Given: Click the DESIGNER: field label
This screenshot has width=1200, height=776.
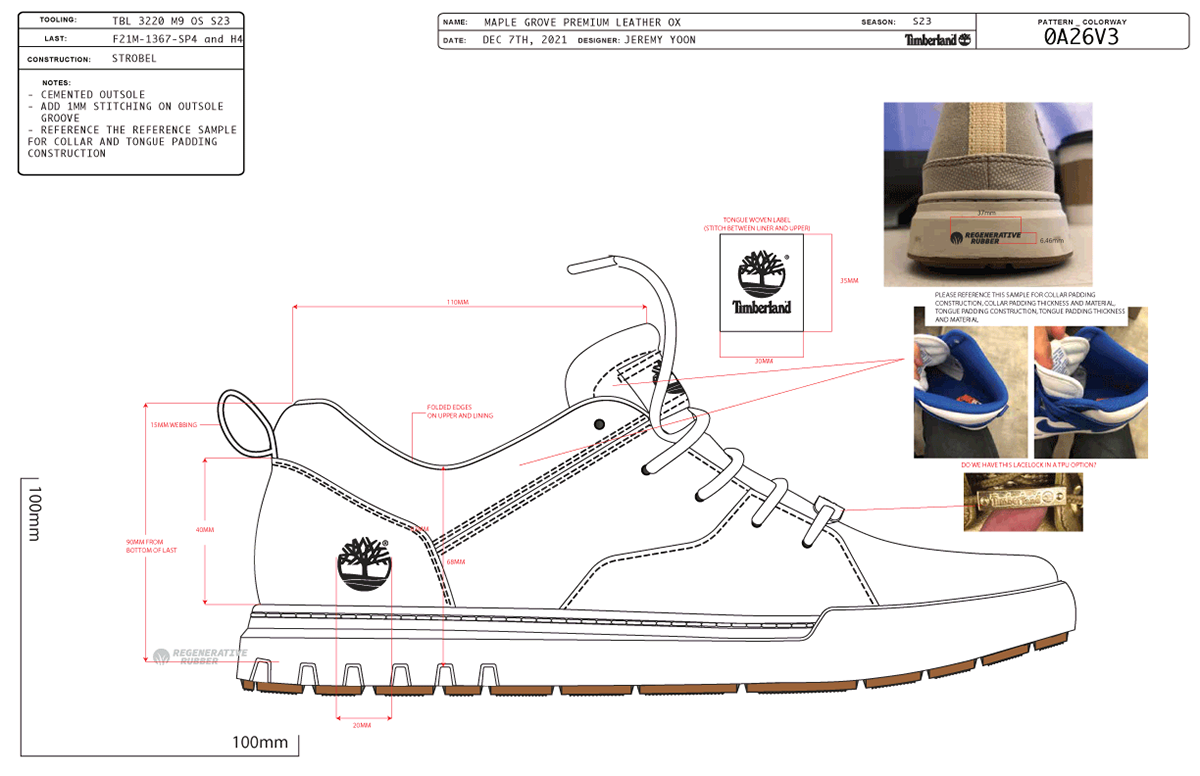Looking at the screenshot, I should click(x=598, y=40).
